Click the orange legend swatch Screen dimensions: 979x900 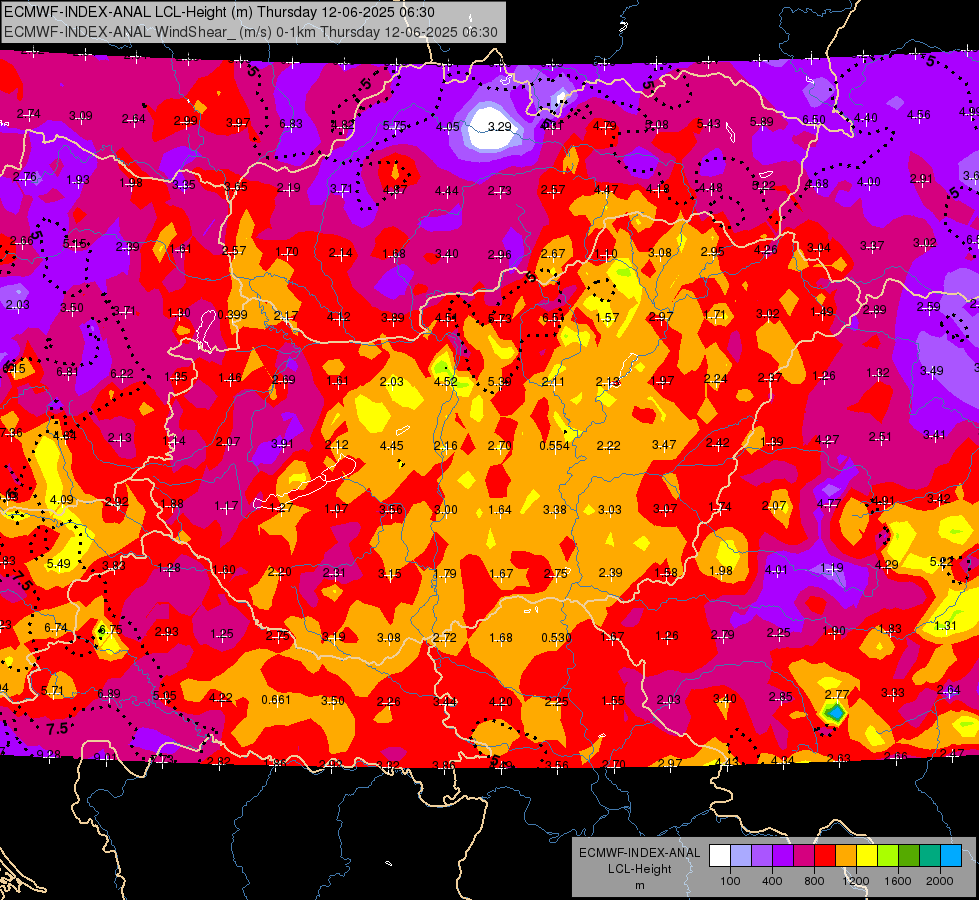coord(846,856)
